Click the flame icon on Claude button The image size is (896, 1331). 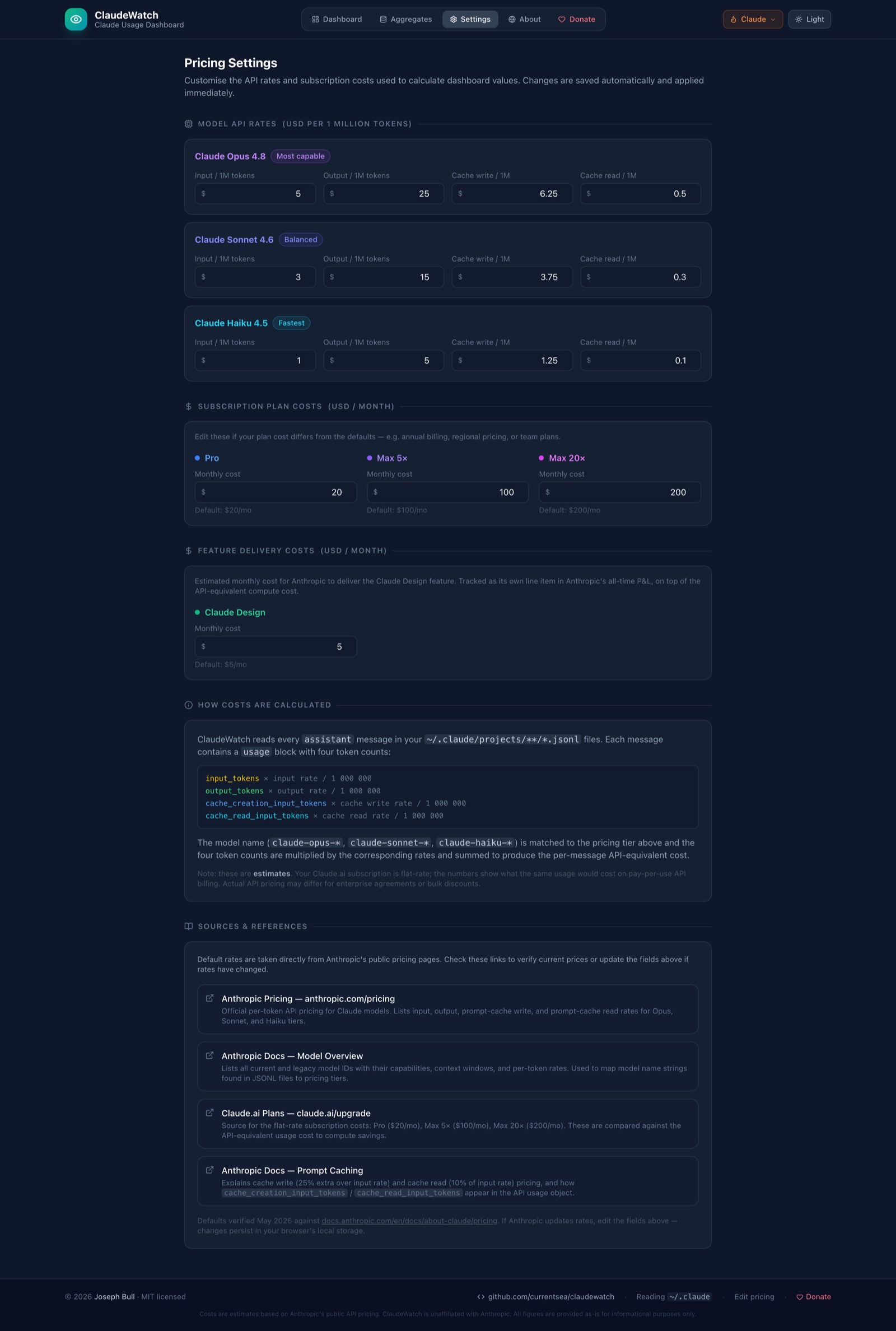pyautogui.click(x=734, y=20)
